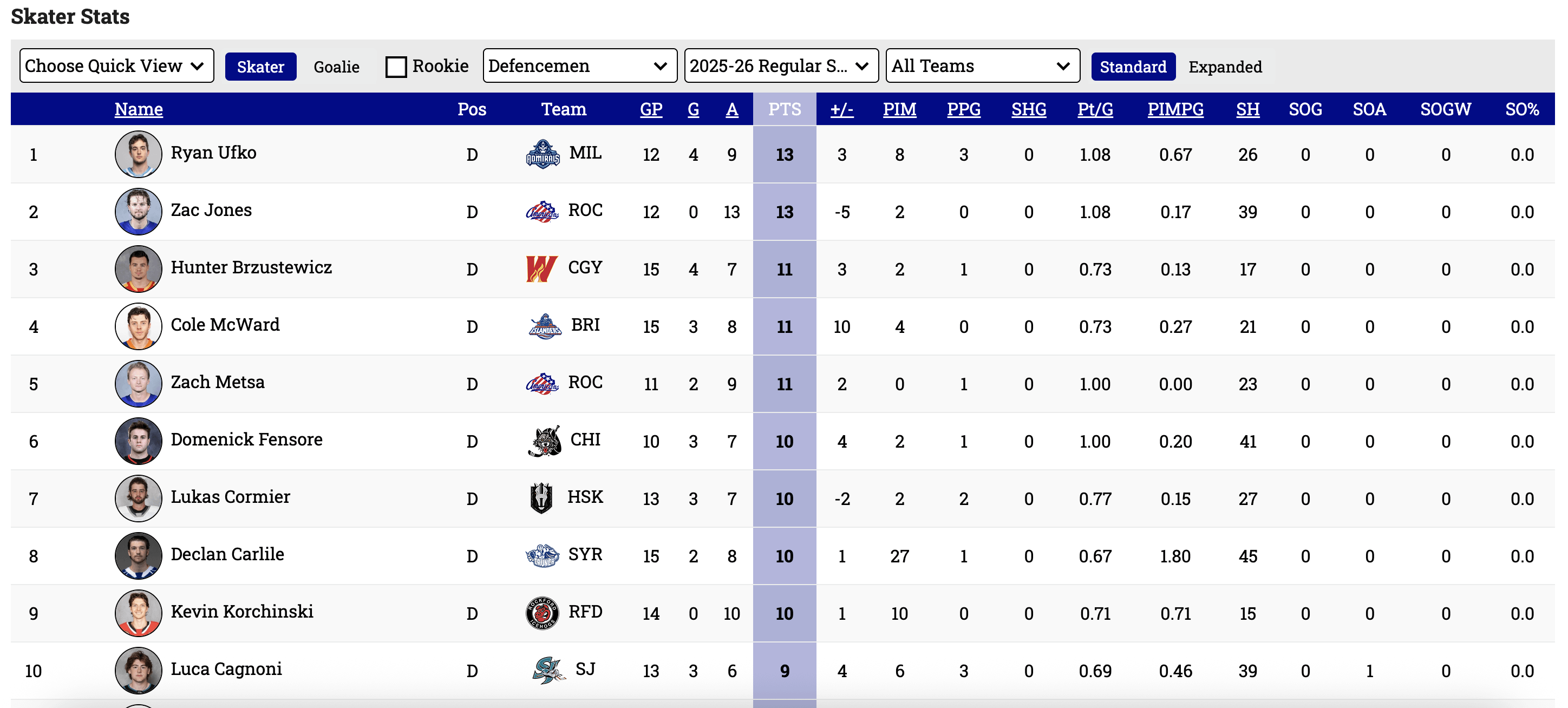Click the Calgary Wranglers flaming W logo

(x=541, y=268)
